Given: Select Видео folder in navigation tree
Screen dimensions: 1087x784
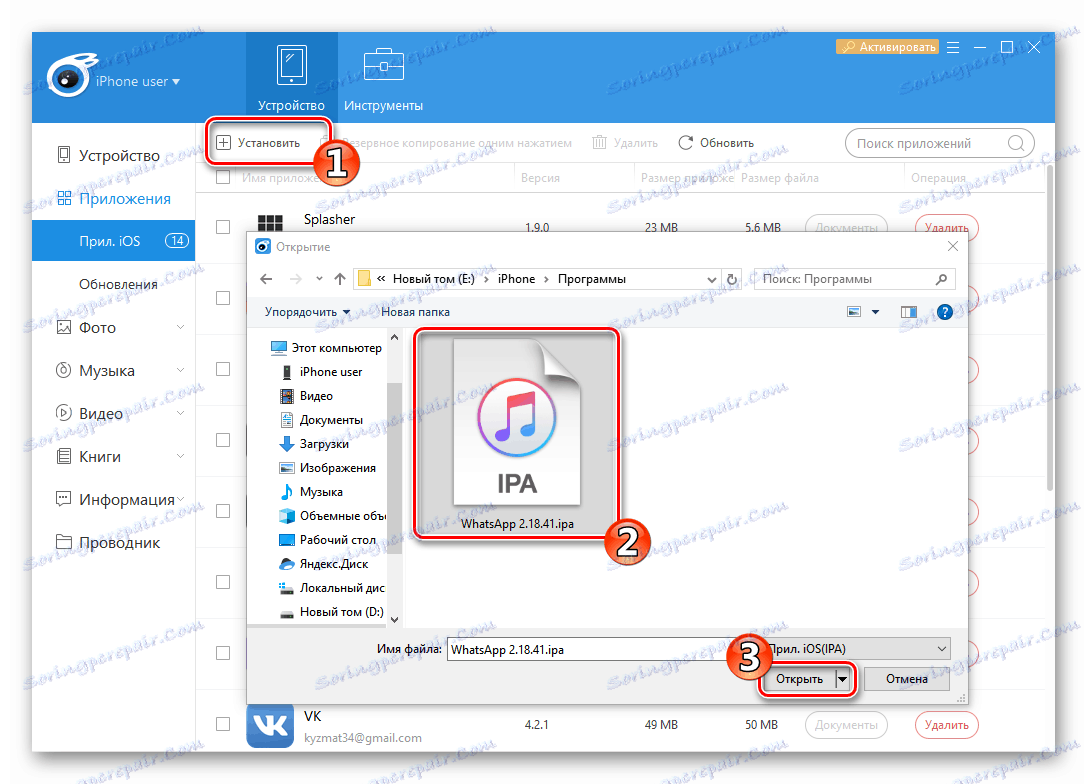Looking at the screenshot, I should (307, 396).
